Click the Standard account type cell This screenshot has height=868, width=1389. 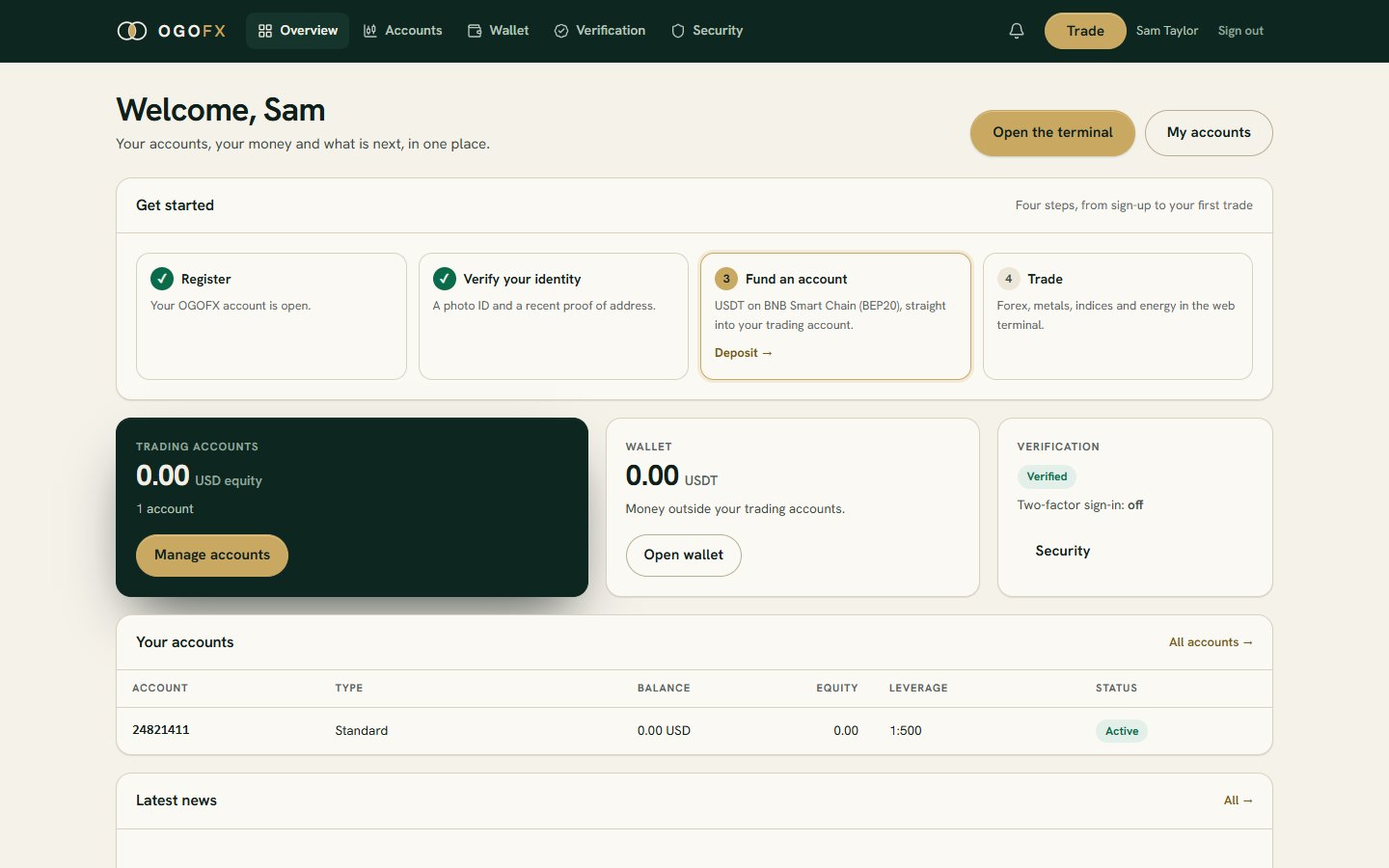coord(362,731)
